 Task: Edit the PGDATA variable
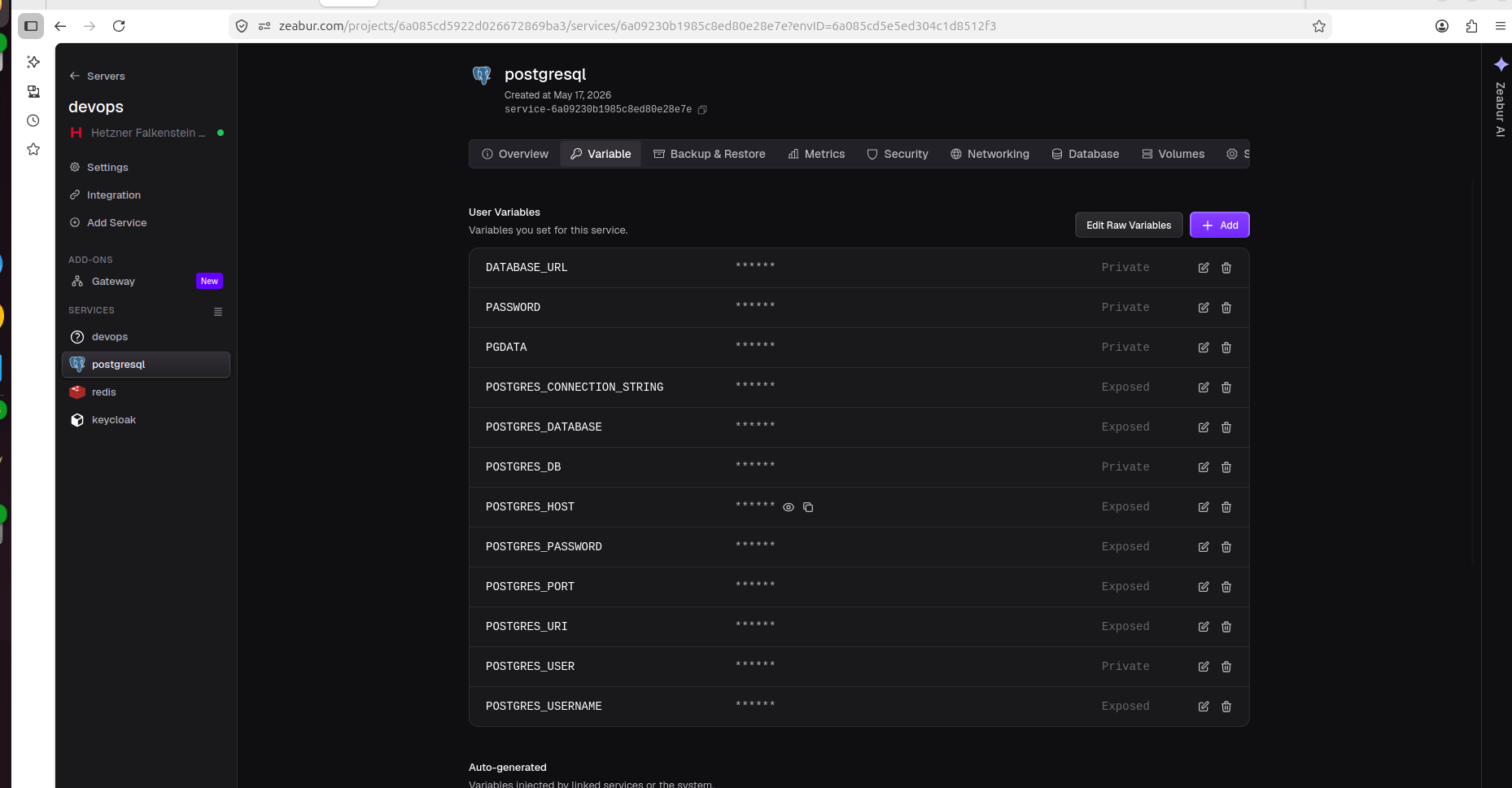coord(1204,348)
